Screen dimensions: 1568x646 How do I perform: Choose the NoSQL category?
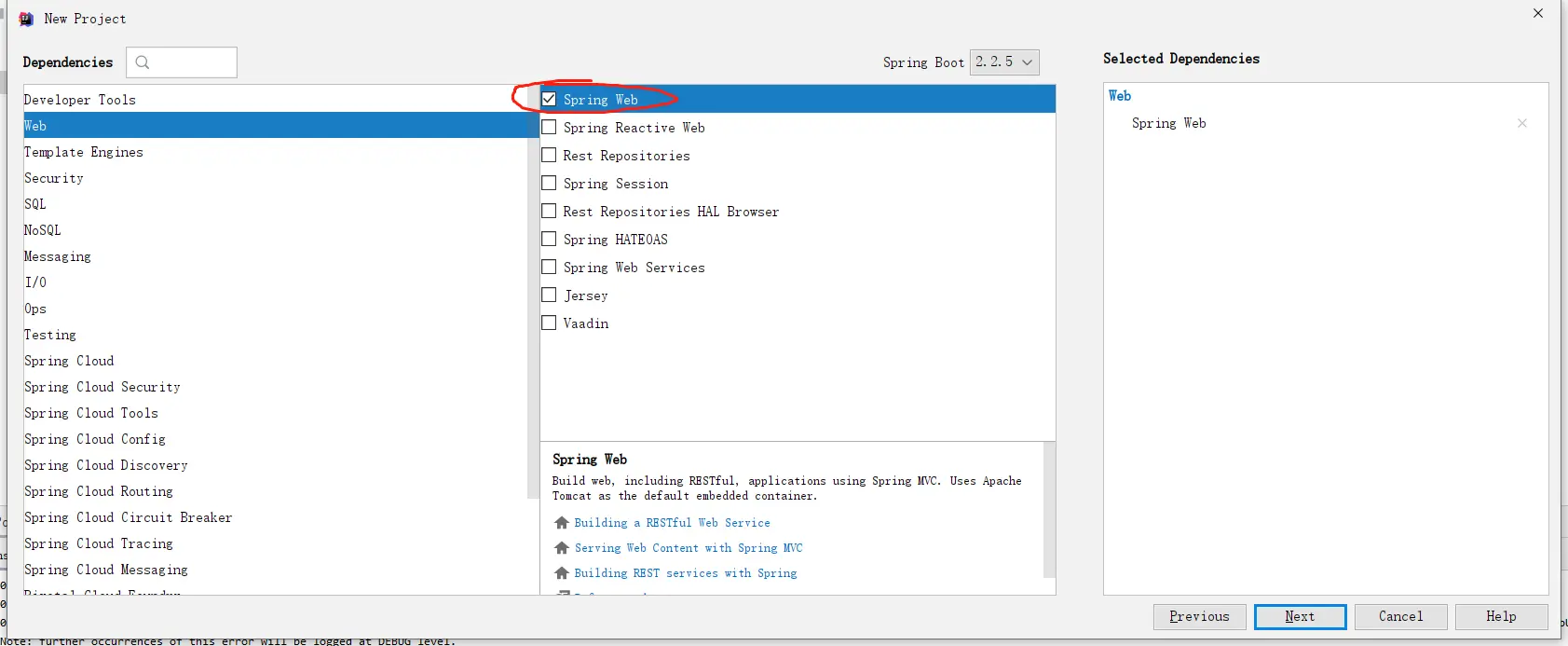275,230
